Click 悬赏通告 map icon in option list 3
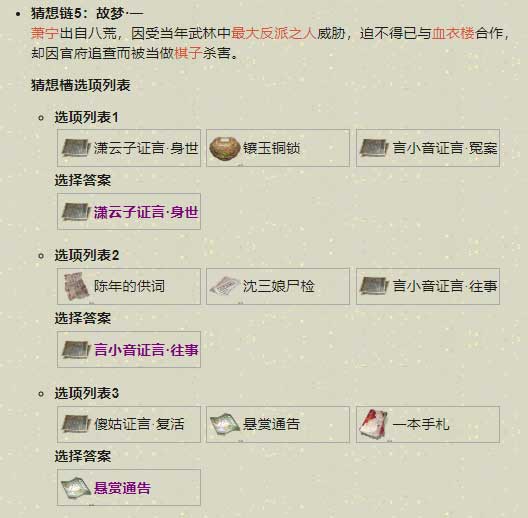The height and width of the screenshot is (518, 528). 225,424
